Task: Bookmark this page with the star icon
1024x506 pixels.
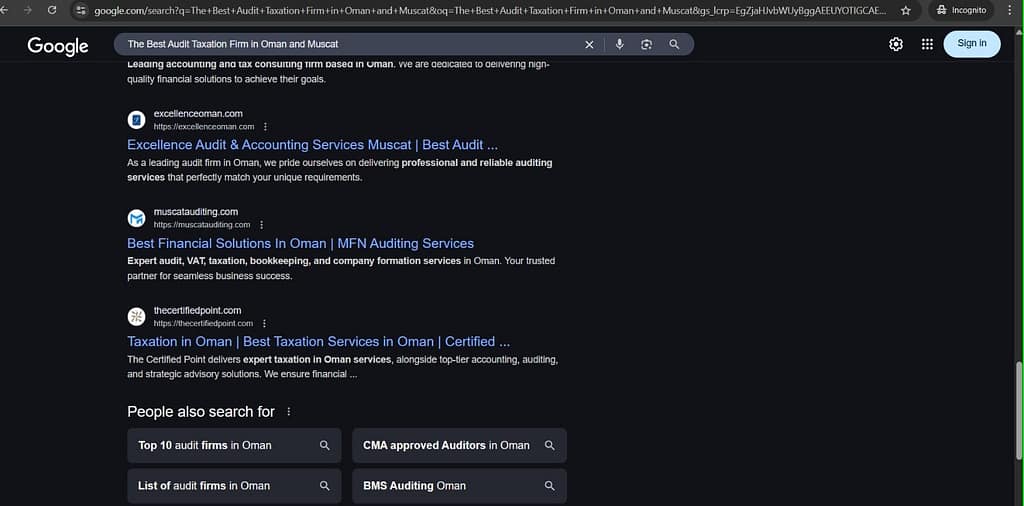Action: click(x=906, y=10)
